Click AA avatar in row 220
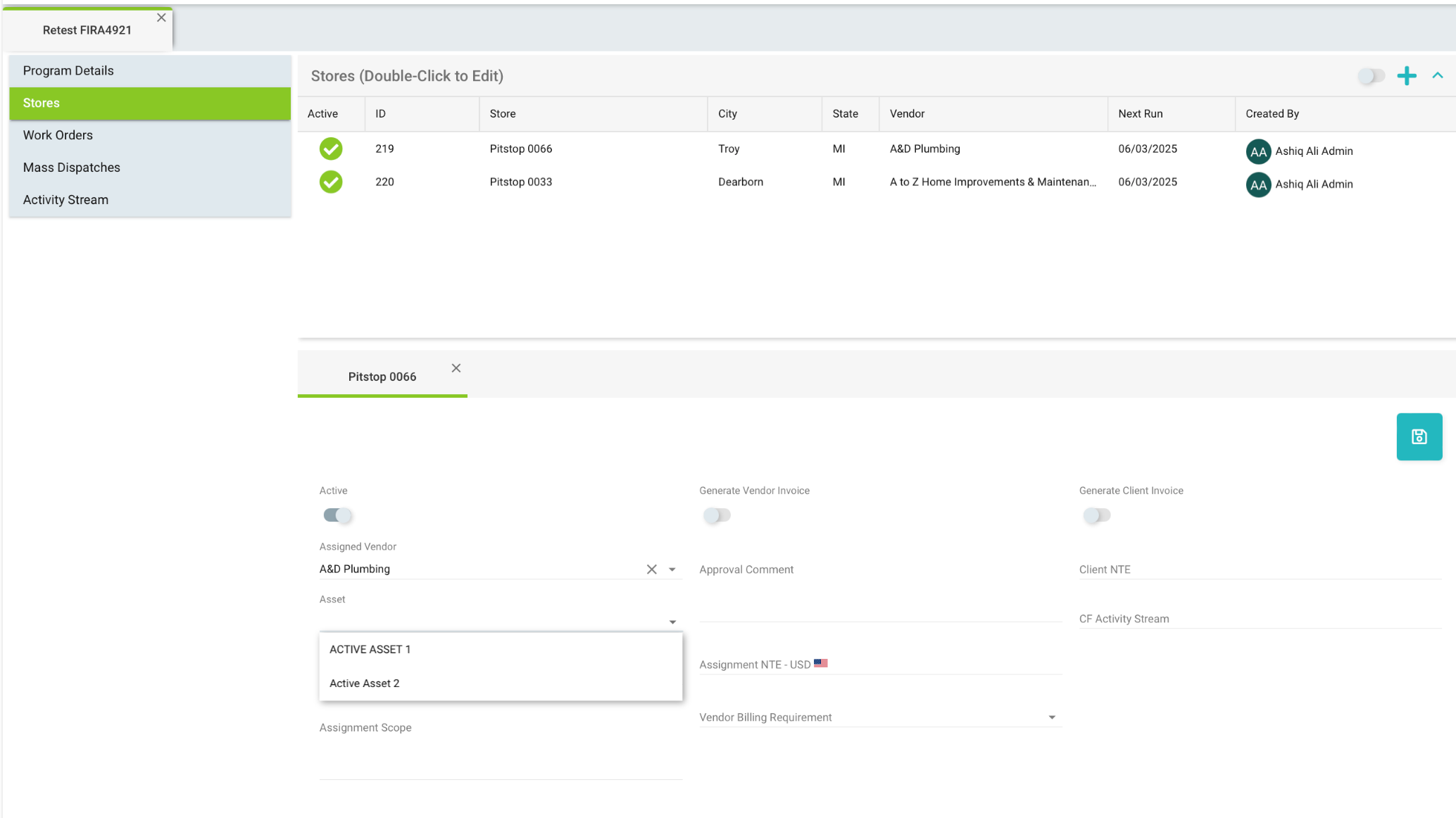 pos(1258,184)
